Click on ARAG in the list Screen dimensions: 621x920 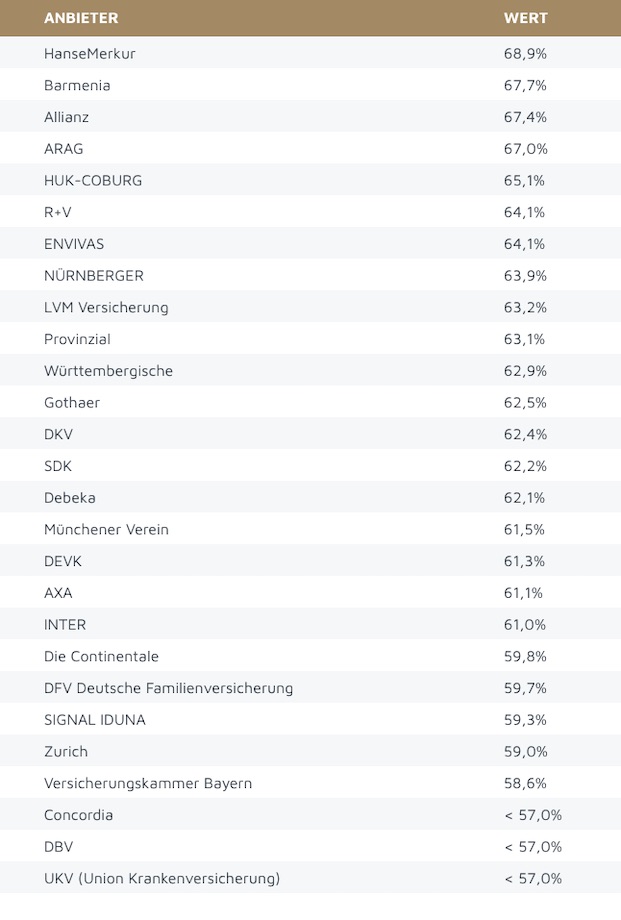[x=64, y=149]
